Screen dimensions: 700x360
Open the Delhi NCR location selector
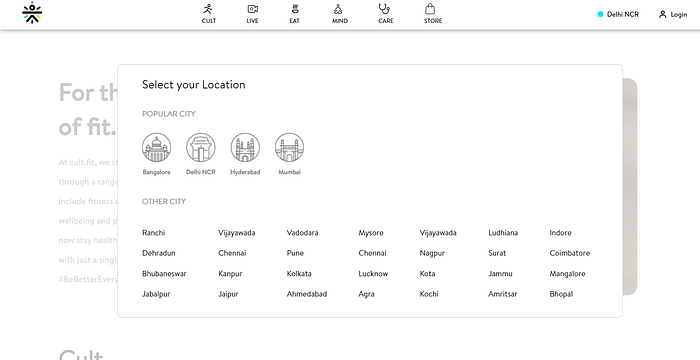coord(618,14)
